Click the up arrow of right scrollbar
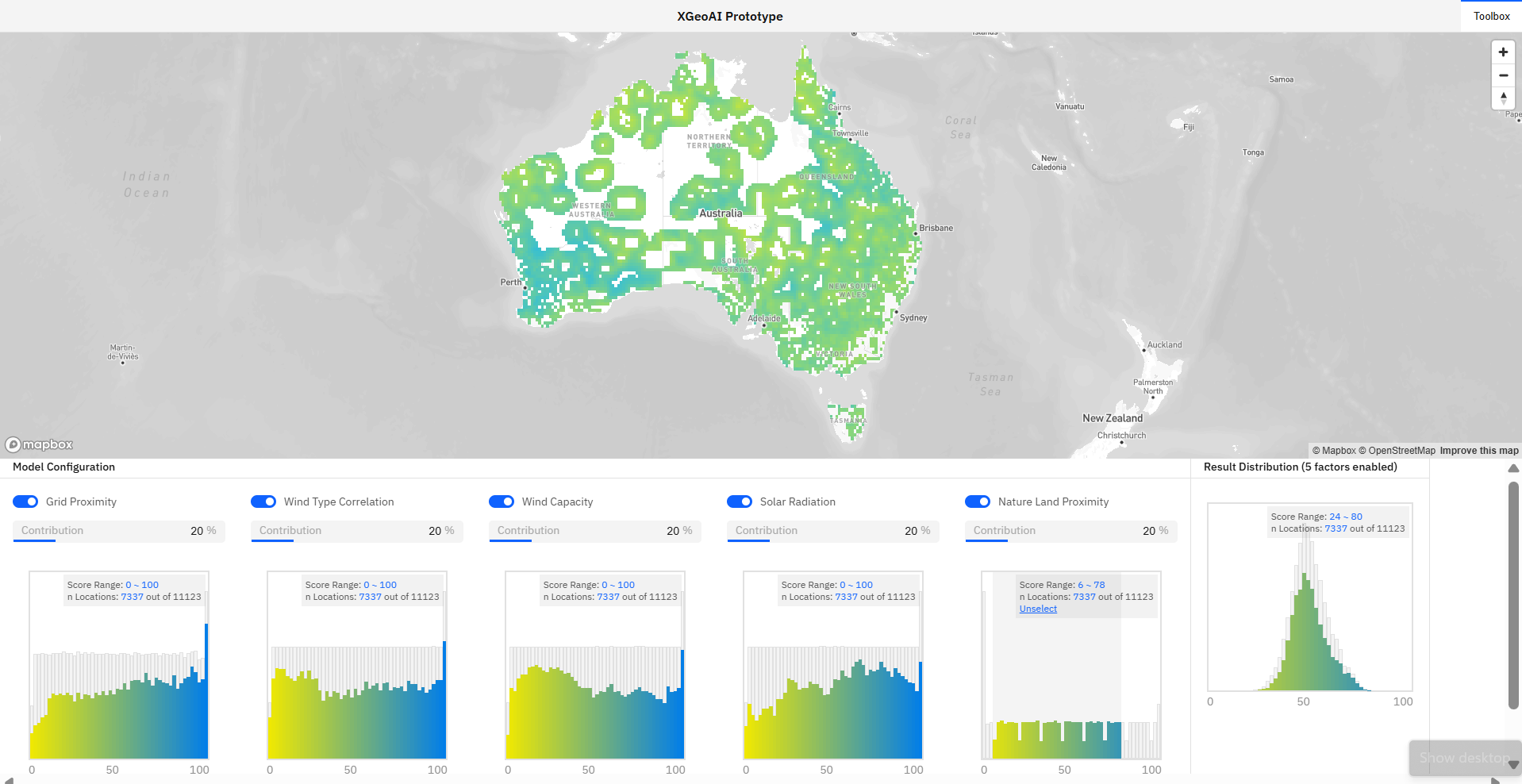The height and width of the screenshot is (784, 1522). (x=1513, y=468)
